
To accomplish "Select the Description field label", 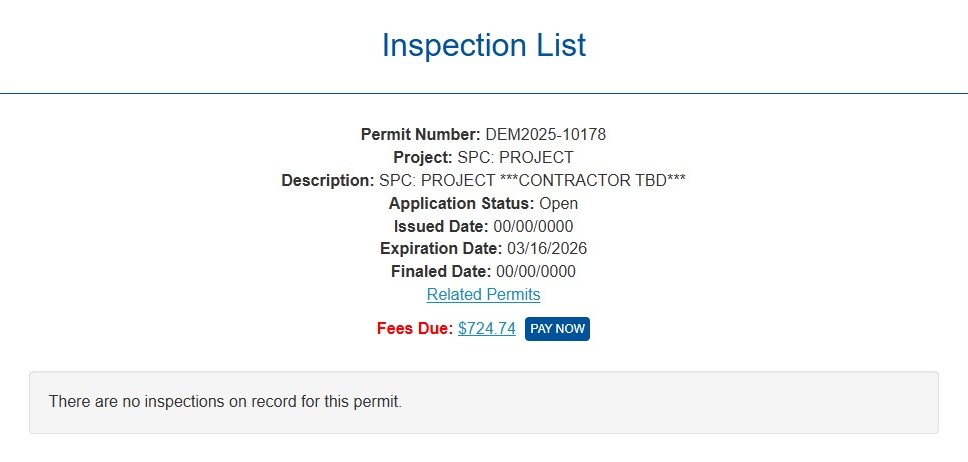I will point(327,181).
